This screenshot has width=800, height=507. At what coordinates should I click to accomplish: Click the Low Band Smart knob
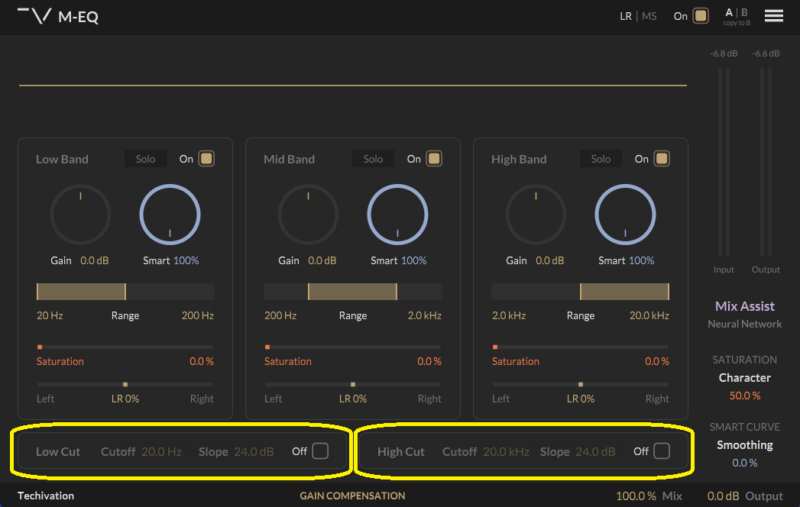170,215
